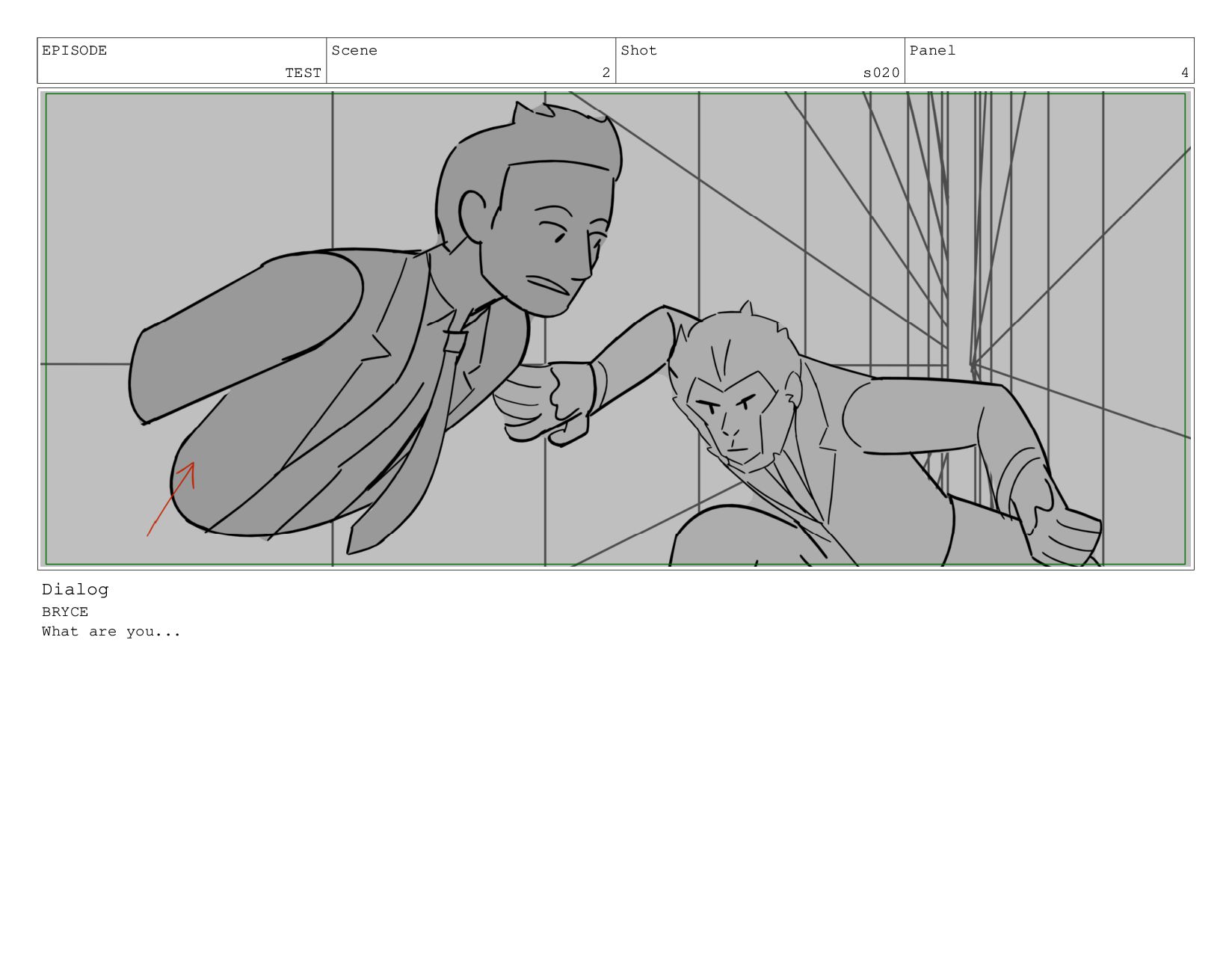Click the Scene header label
This screenshot has width=1232, height=954.
click(x=354, y=51)
